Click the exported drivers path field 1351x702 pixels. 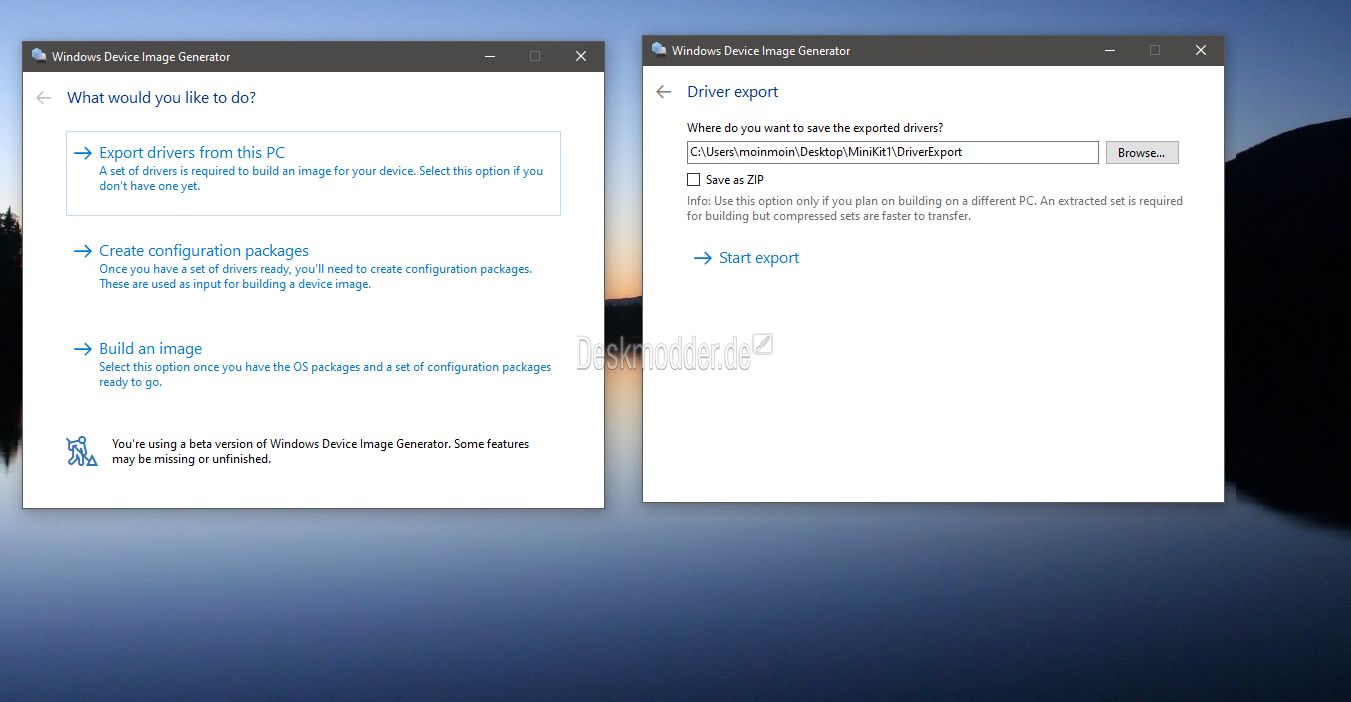point(893,152)
